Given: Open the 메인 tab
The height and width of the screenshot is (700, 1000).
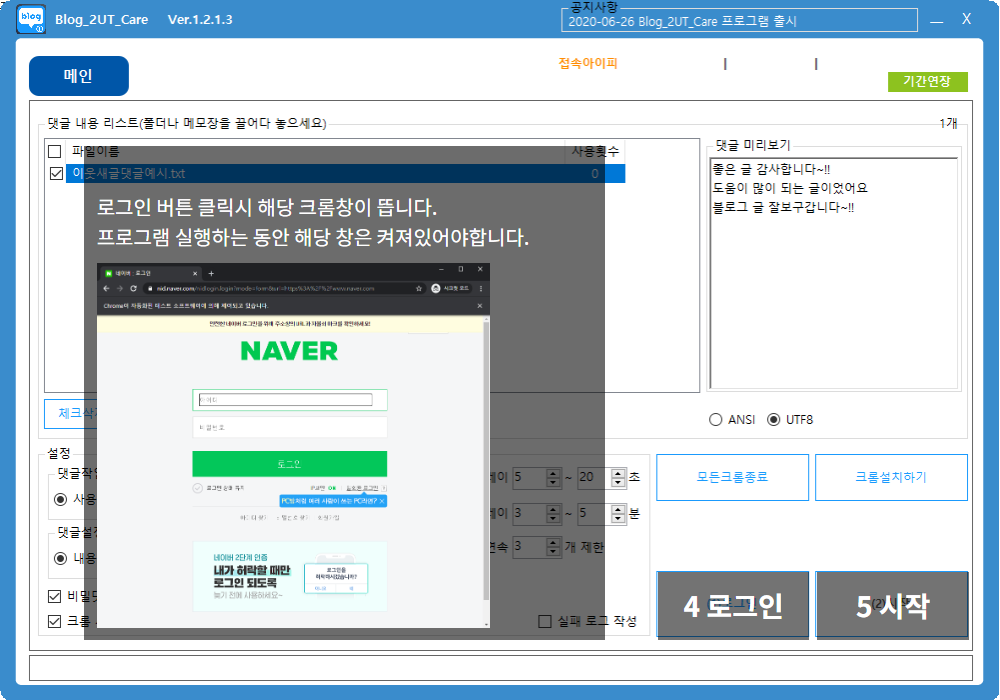Looking at the screenshot, I should click(78, 76).
